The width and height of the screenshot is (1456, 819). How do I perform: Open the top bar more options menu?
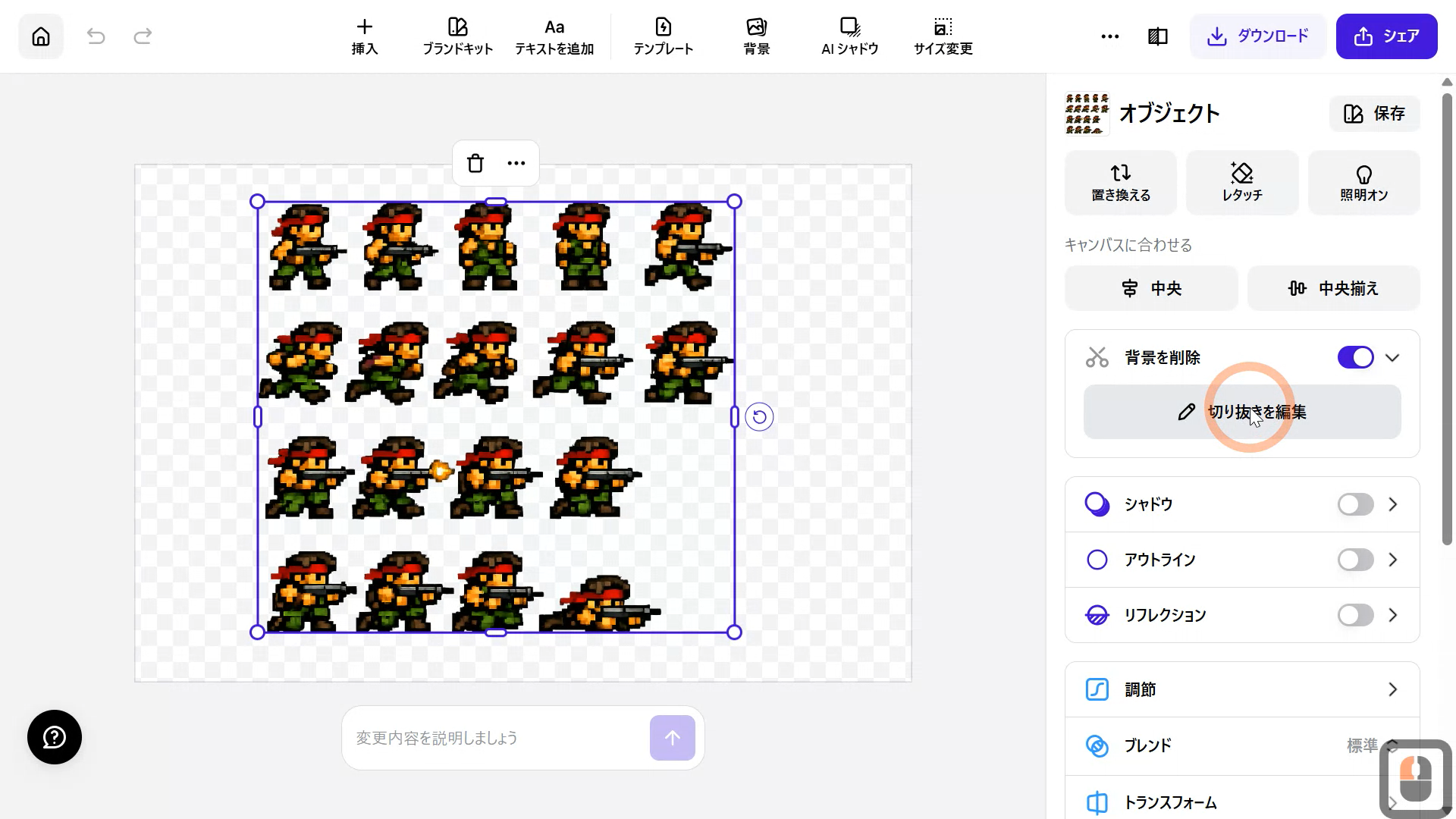(x=1110, y=36)
